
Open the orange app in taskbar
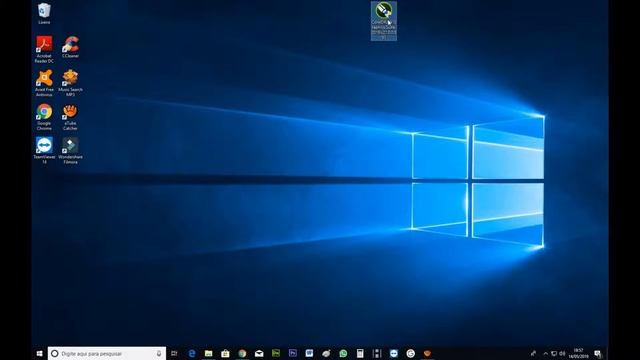[427, 353]
